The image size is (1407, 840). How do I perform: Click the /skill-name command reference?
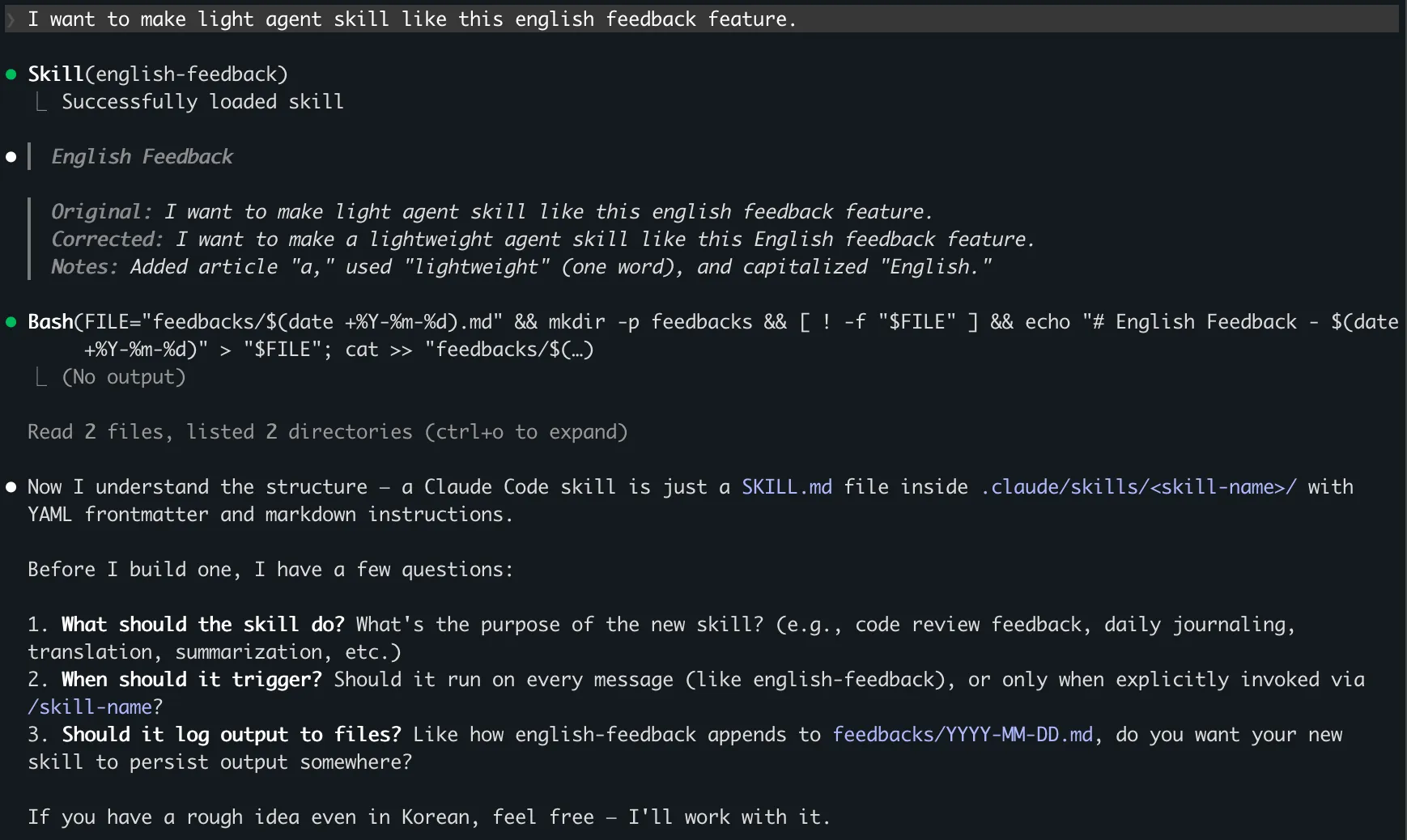pos(91,707)
